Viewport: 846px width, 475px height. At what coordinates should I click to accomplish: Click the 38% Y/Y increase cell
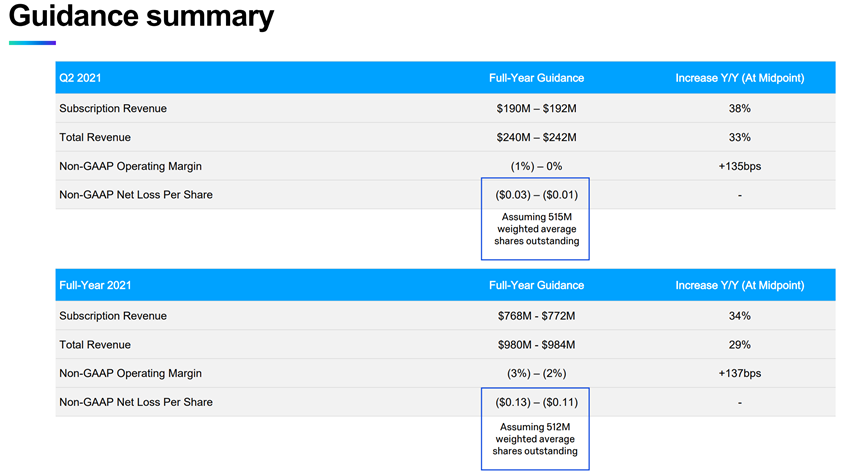[739, 108]
